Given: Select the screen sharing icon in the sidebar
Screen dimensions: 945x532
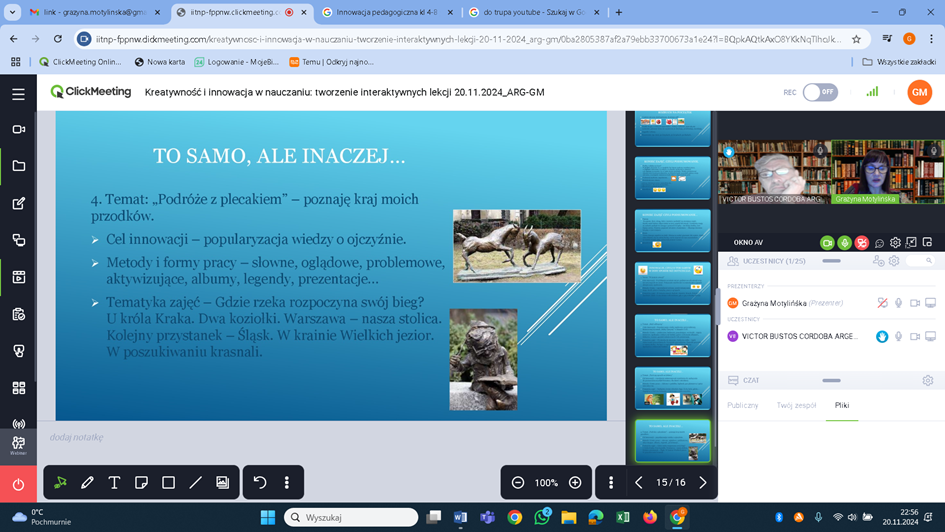Looking at the screenshot, I should pyautogui.click(x=18, y=240).
